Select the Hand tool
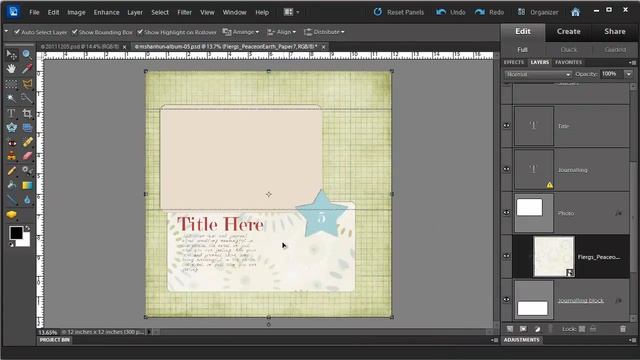Viewport: 640px width, 360px height. [x=11, y=69]
